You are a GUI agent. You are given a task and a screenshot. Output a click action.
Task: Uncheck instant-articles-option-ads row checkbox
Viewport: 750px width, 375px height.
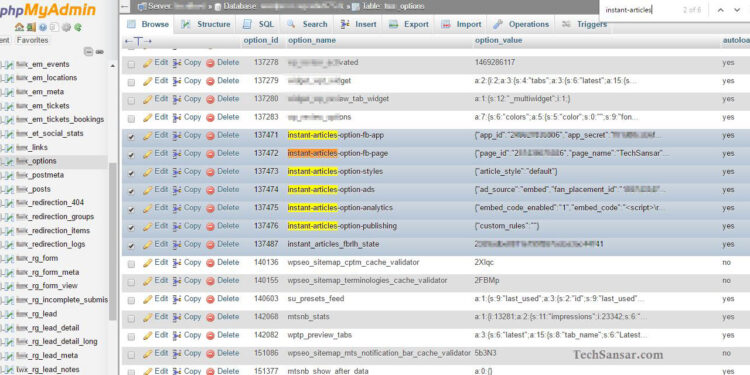[x=131, y=191]
